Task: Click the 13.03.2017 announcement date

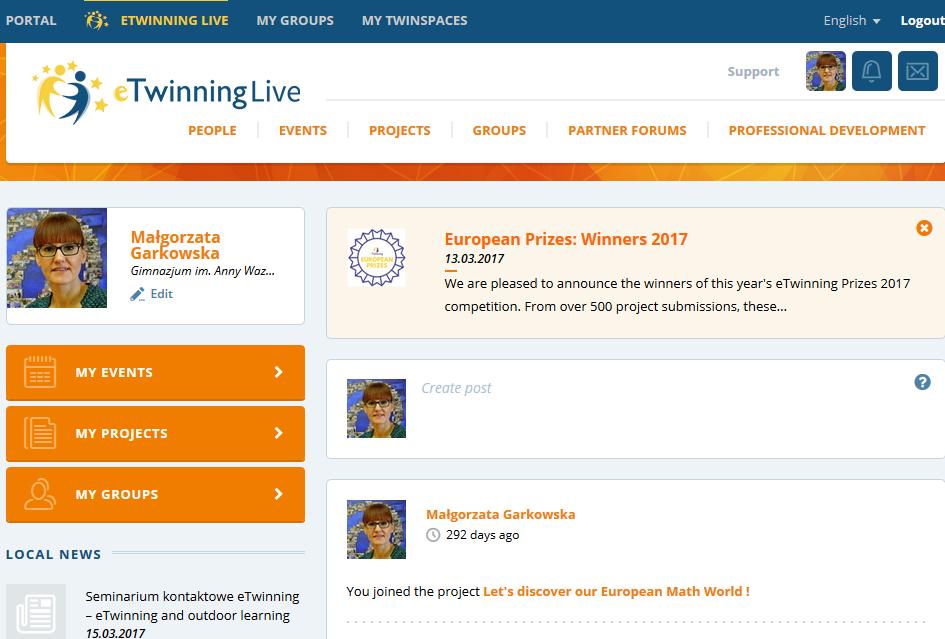Action: (474, 259)
